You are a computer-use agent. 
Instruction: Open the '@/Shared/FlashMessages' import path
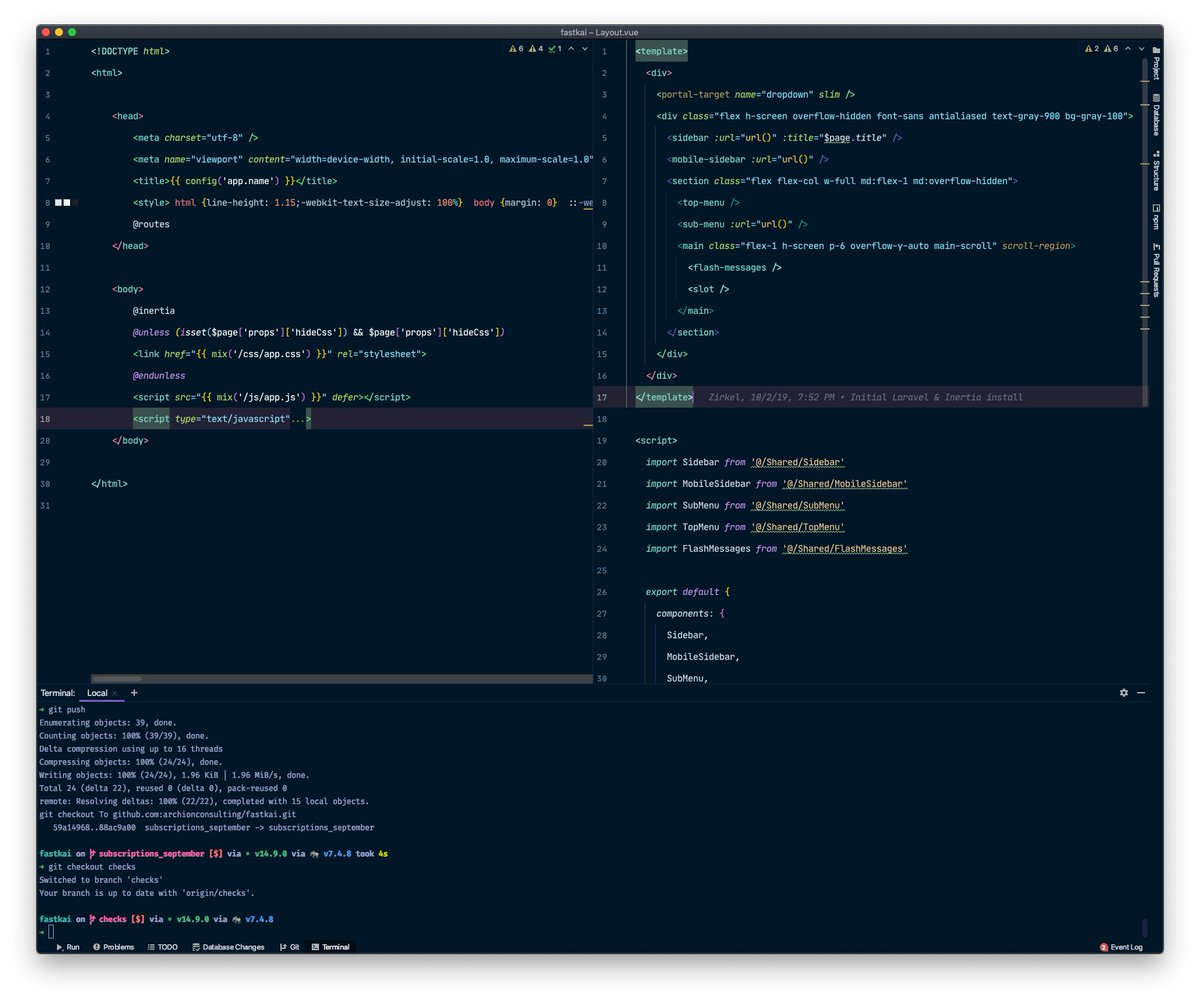pos(845,549)
